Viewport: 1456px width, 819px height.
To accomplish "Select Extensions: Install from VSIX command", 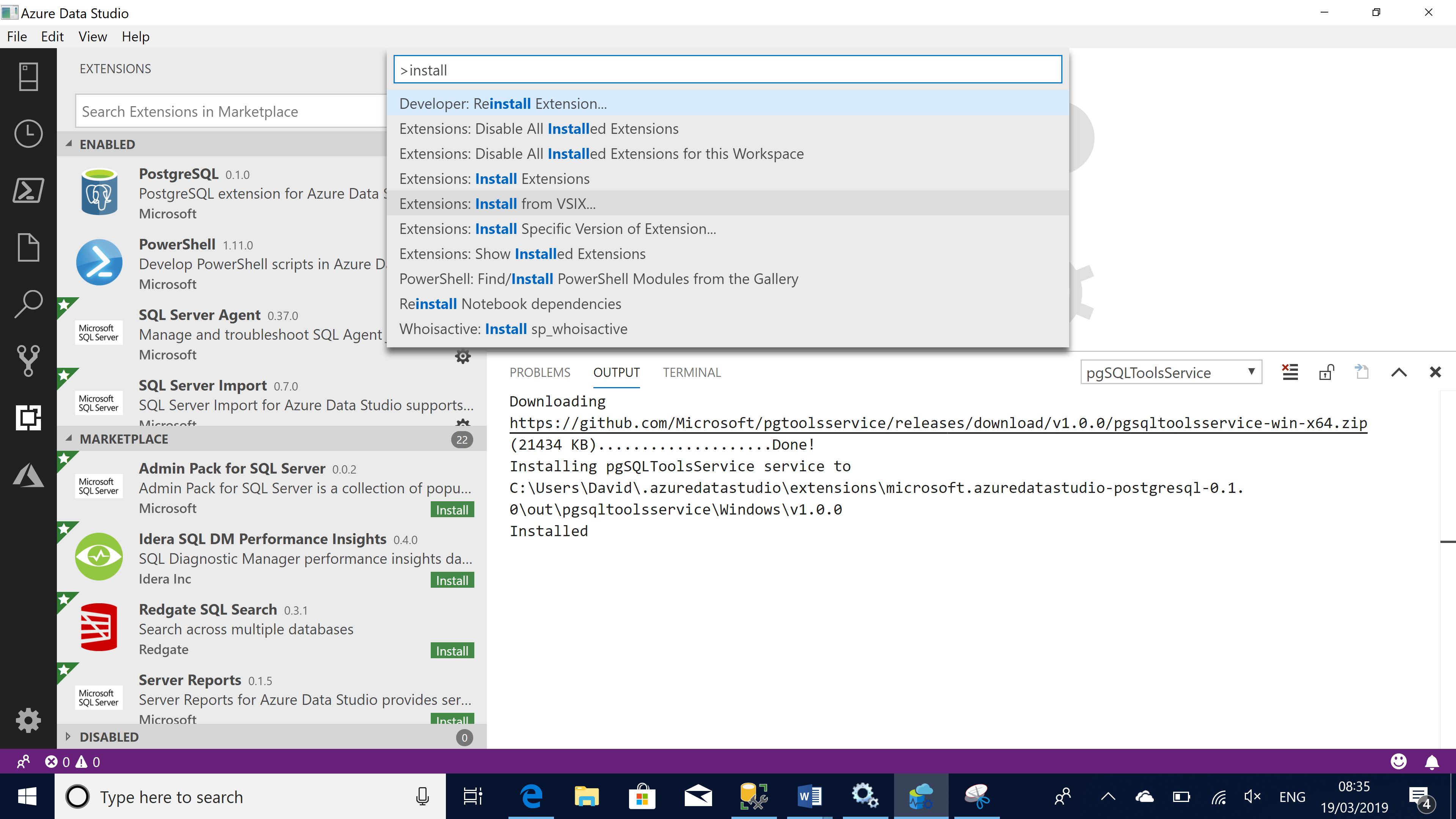I will coord(497,204).
